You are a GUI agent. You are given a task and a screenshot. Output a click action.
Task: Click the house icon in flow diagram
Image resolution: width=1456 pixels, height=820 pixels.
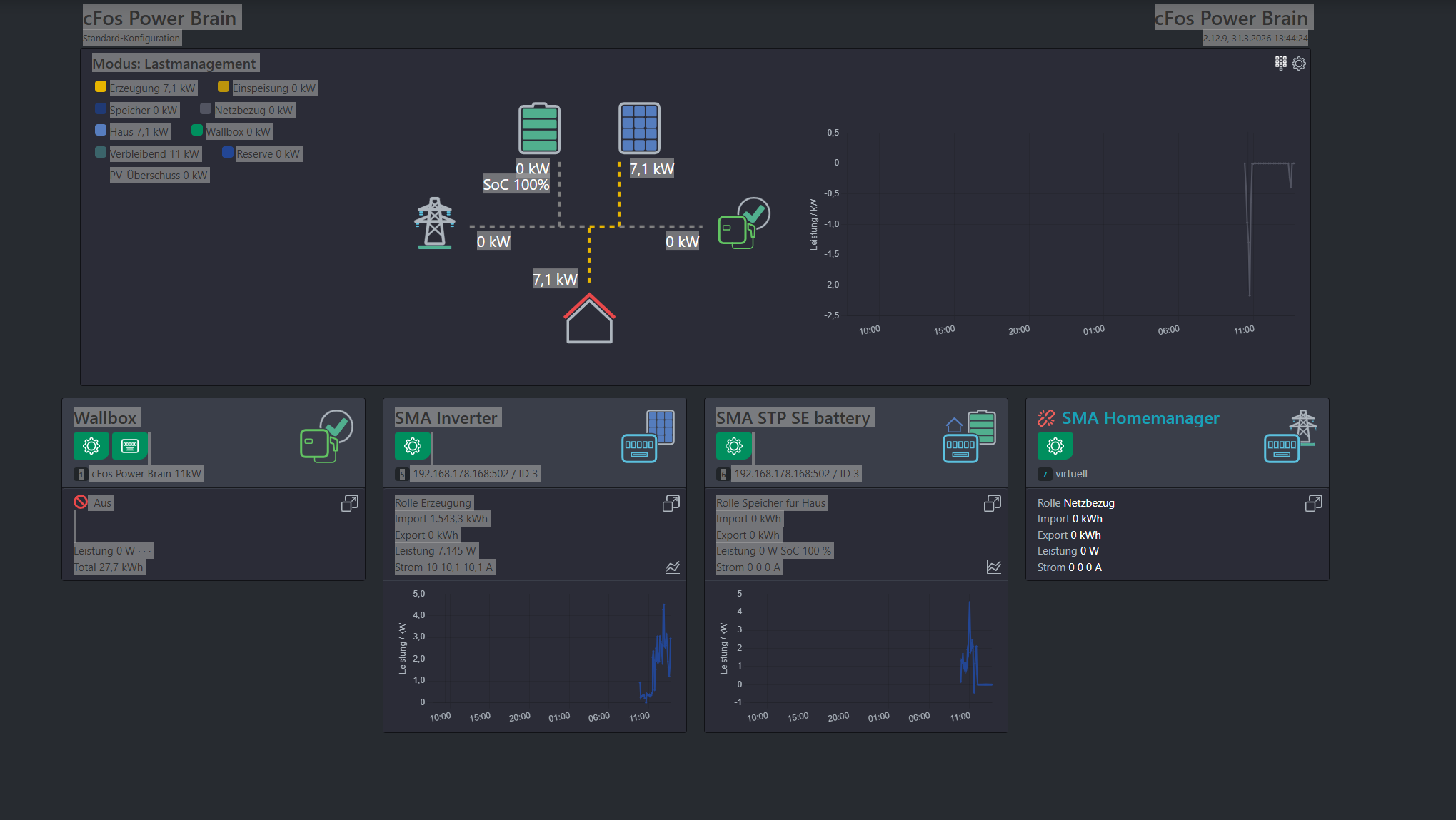coord(589,319)
